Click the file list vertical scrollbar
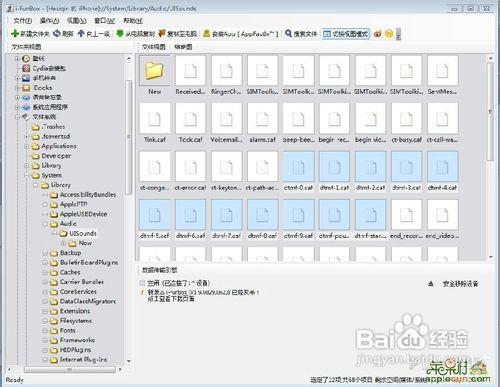The width and height of the screenshot is (500, 387). 490,157
